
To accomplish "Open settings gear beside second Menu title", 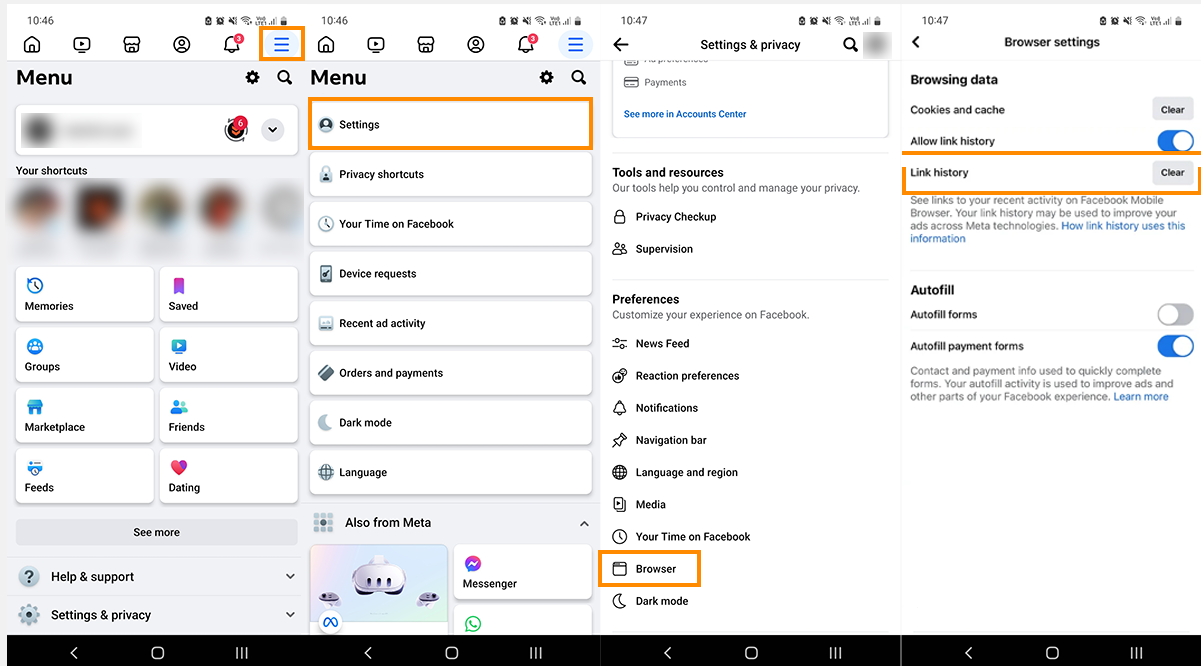I will pos(546,77).
